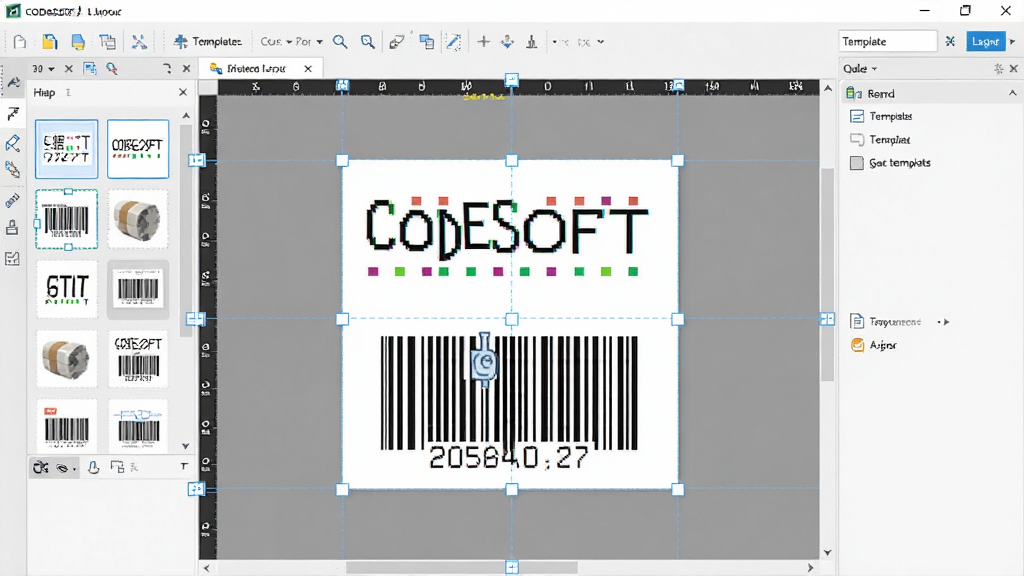Select the arrow tool in left sidebar
This screenshot has height=576, width=1024.
pyautogui.click(x=12, y=114)
